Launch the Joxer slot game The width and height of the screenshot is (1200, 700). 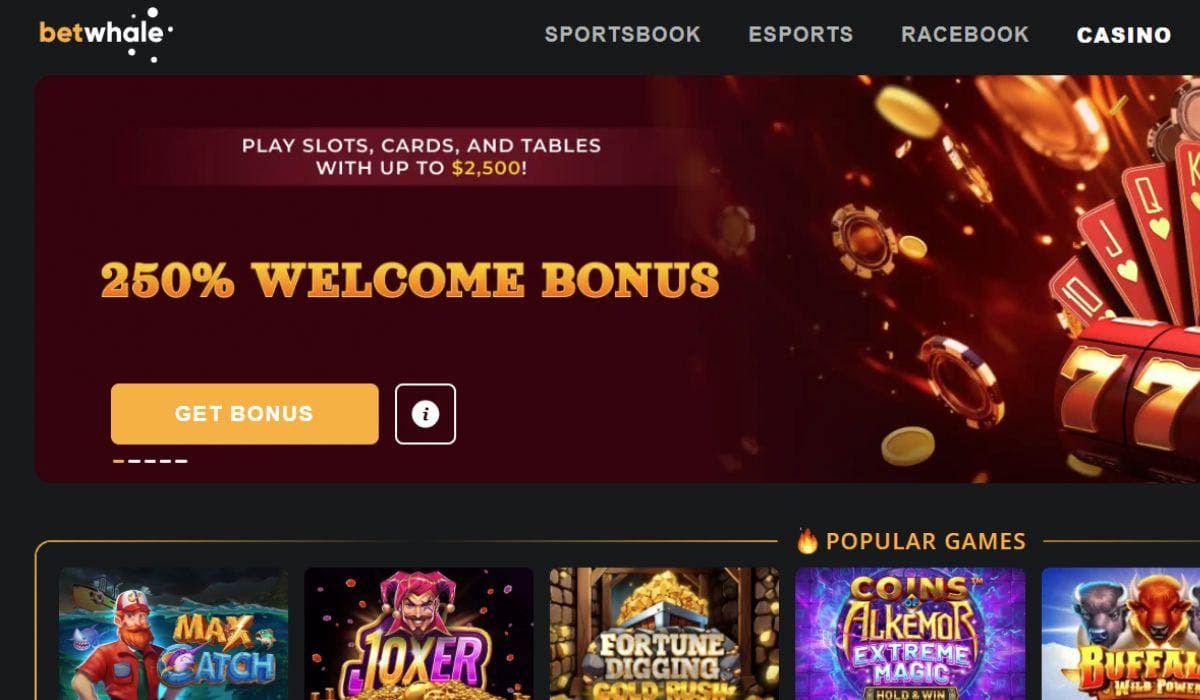tap(419, 634)
